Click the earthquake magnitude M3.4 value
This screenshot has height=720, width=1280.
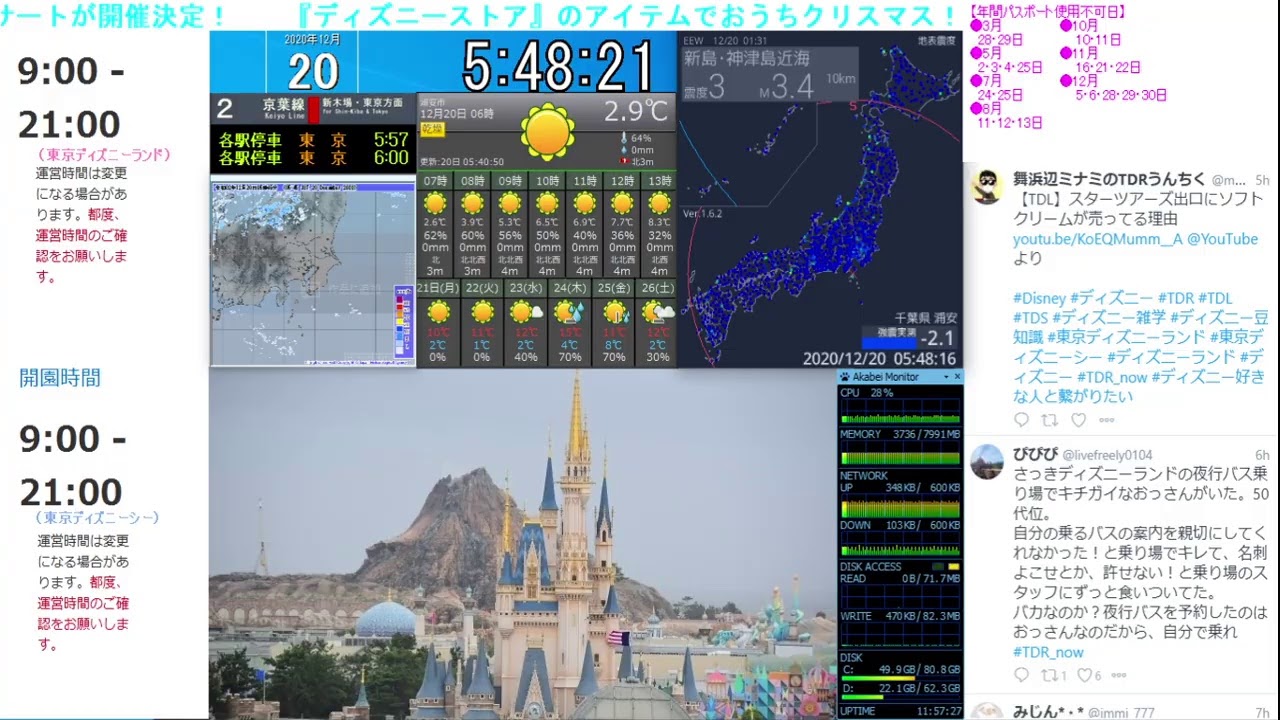coord(786,88)
